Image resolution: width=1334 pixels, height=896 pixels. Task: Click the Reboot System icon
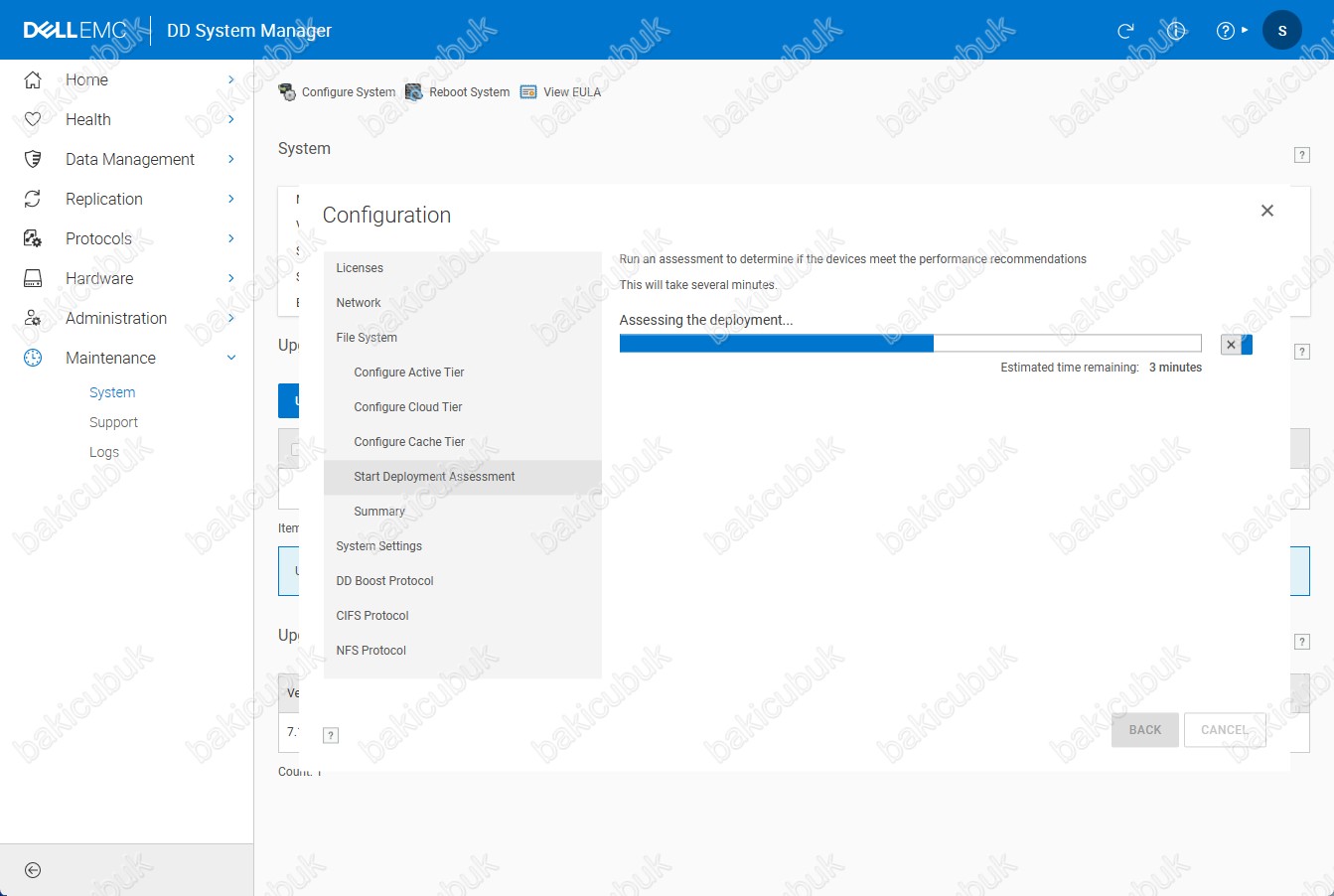coord(414,92)
